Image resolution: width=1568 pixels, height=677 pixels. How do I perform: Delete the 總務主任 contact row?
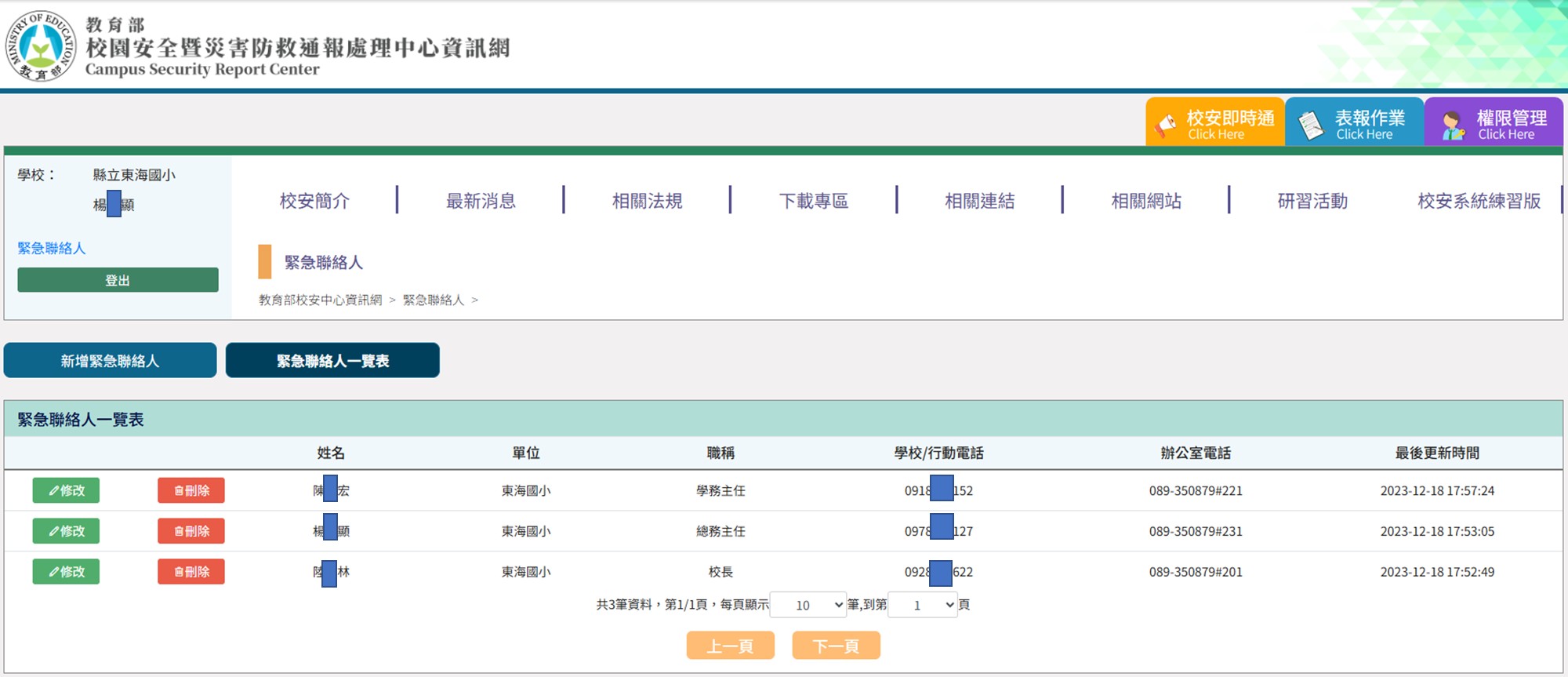coord(191,531)
